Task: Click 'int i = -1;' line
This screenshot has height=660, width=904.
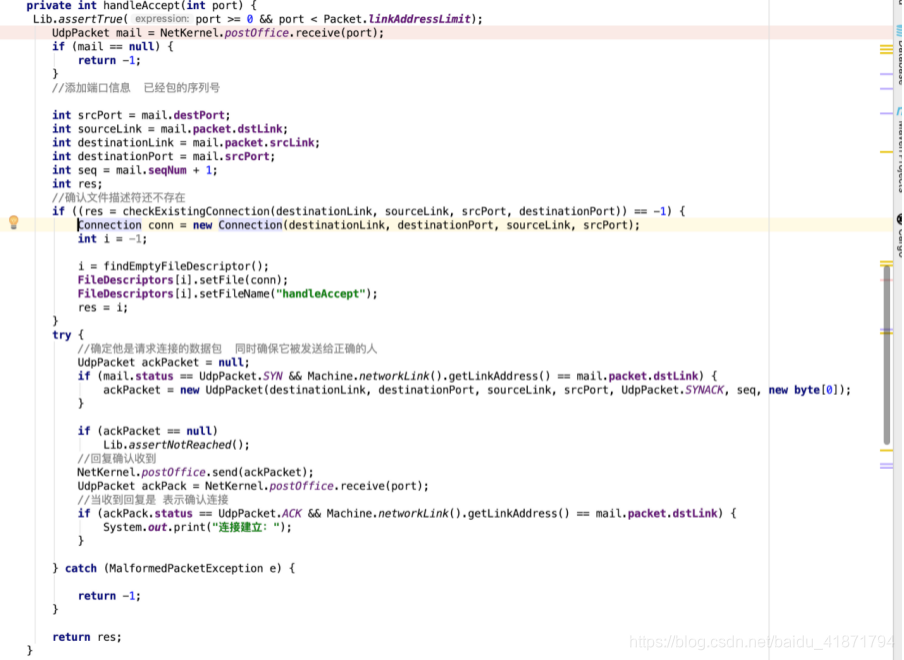Action: point(112,239)
